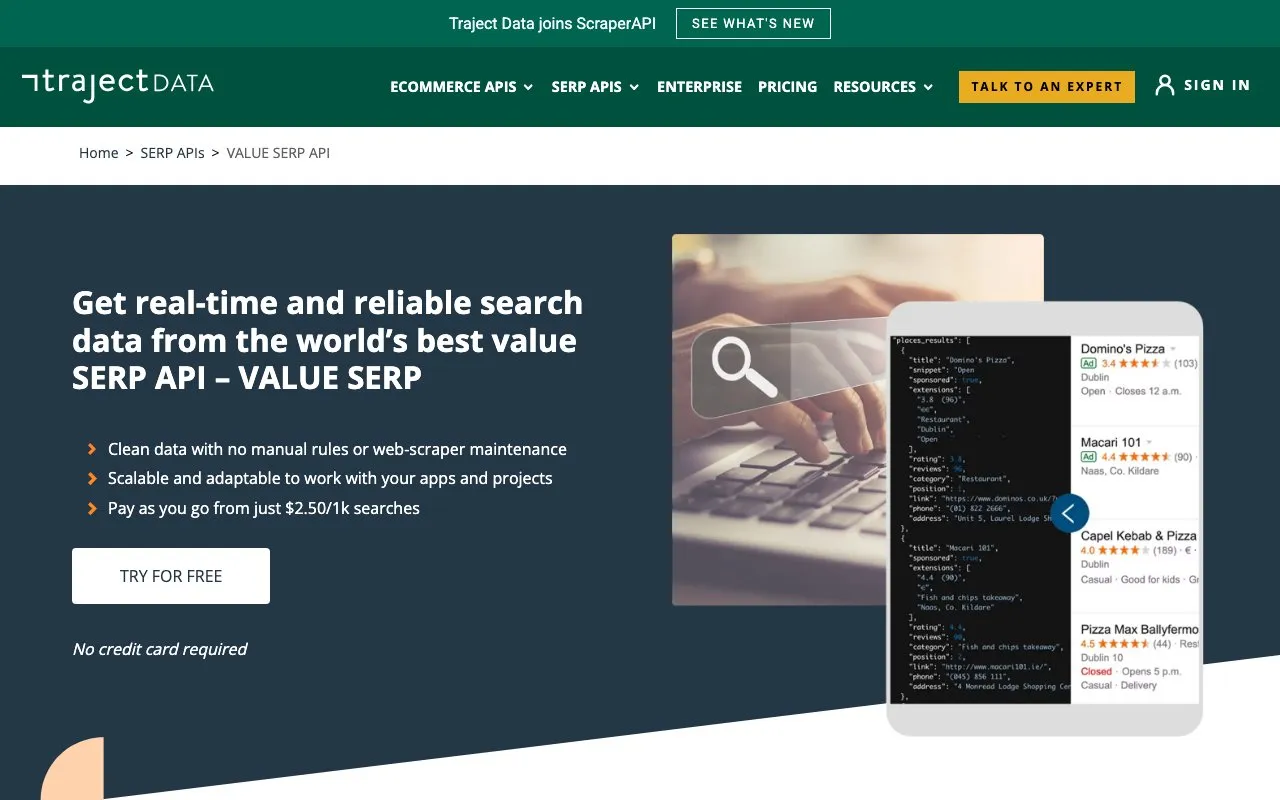1280x800 pixels.
Task: Click the SEE WHAT'S NEW button
Action: 753,23
